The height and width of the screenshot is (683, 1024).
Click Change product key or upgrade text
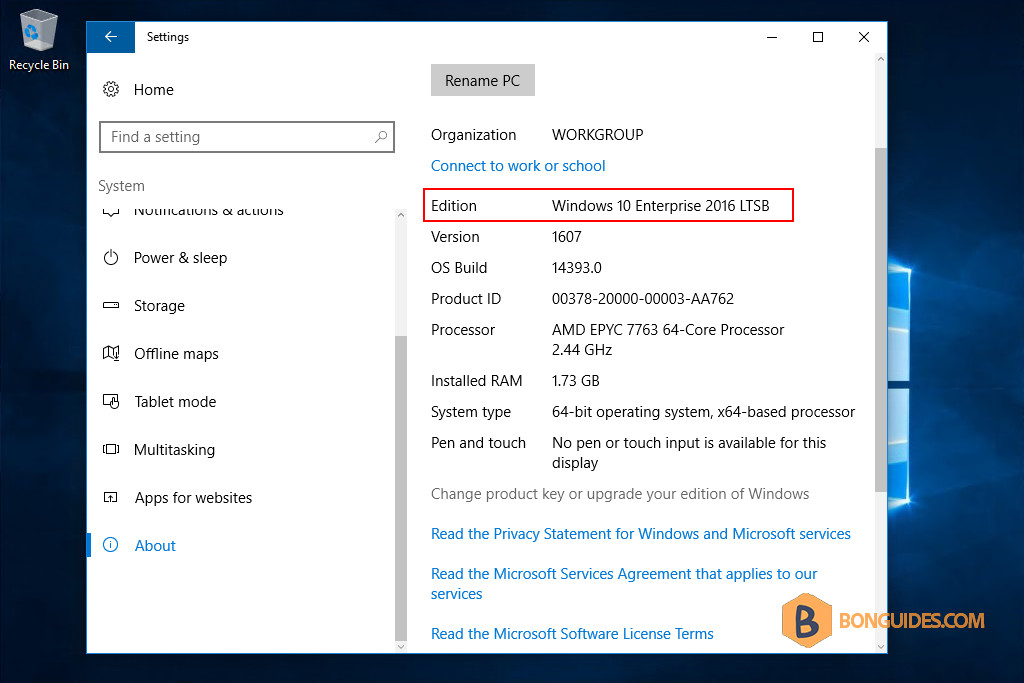click(x=620, y=494)
